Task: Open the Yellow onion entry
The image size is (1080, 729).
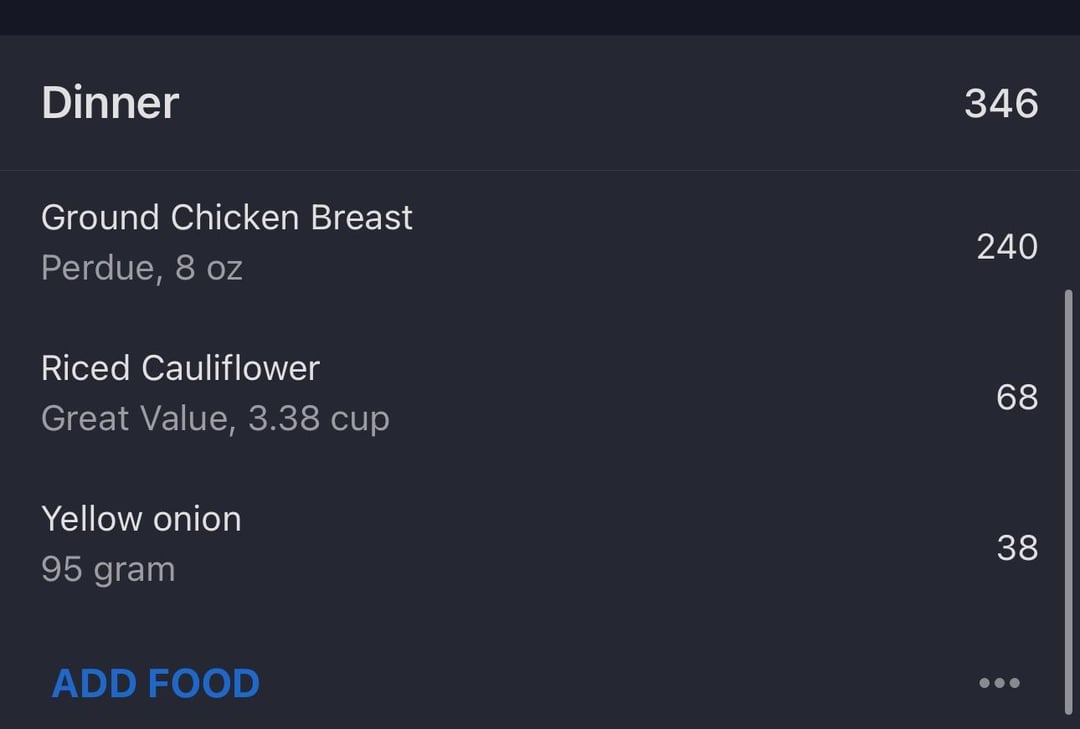Action: 141,519
